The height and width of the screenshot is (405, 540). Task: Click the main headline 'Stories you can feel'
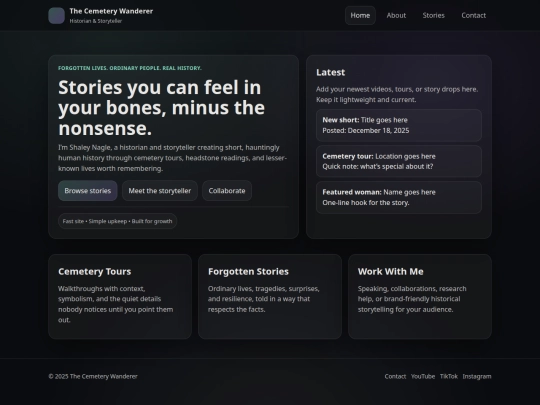coord(162,108)
